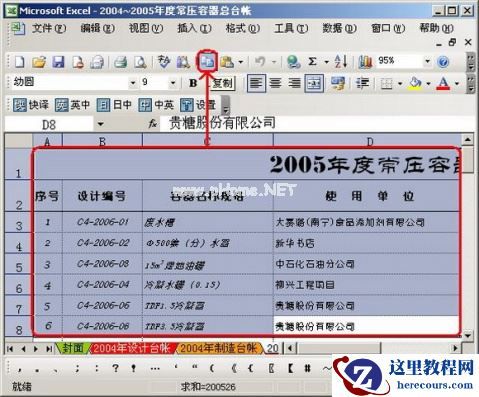
Task: Click the Paste clipboard icon
Action: (227, 62)
